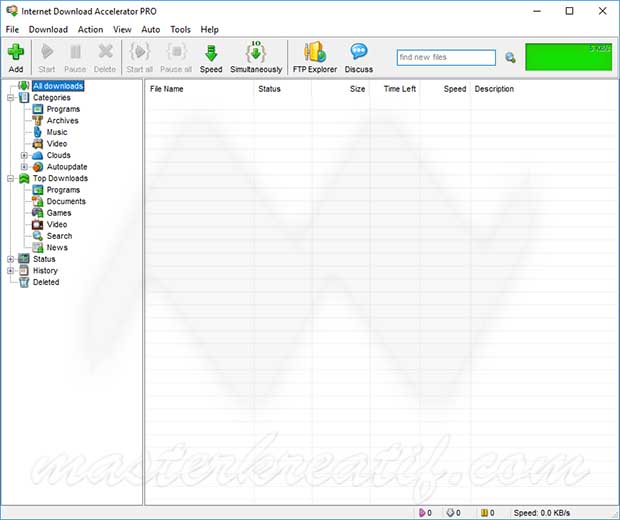Open the Tools menu

click(180, 29)
